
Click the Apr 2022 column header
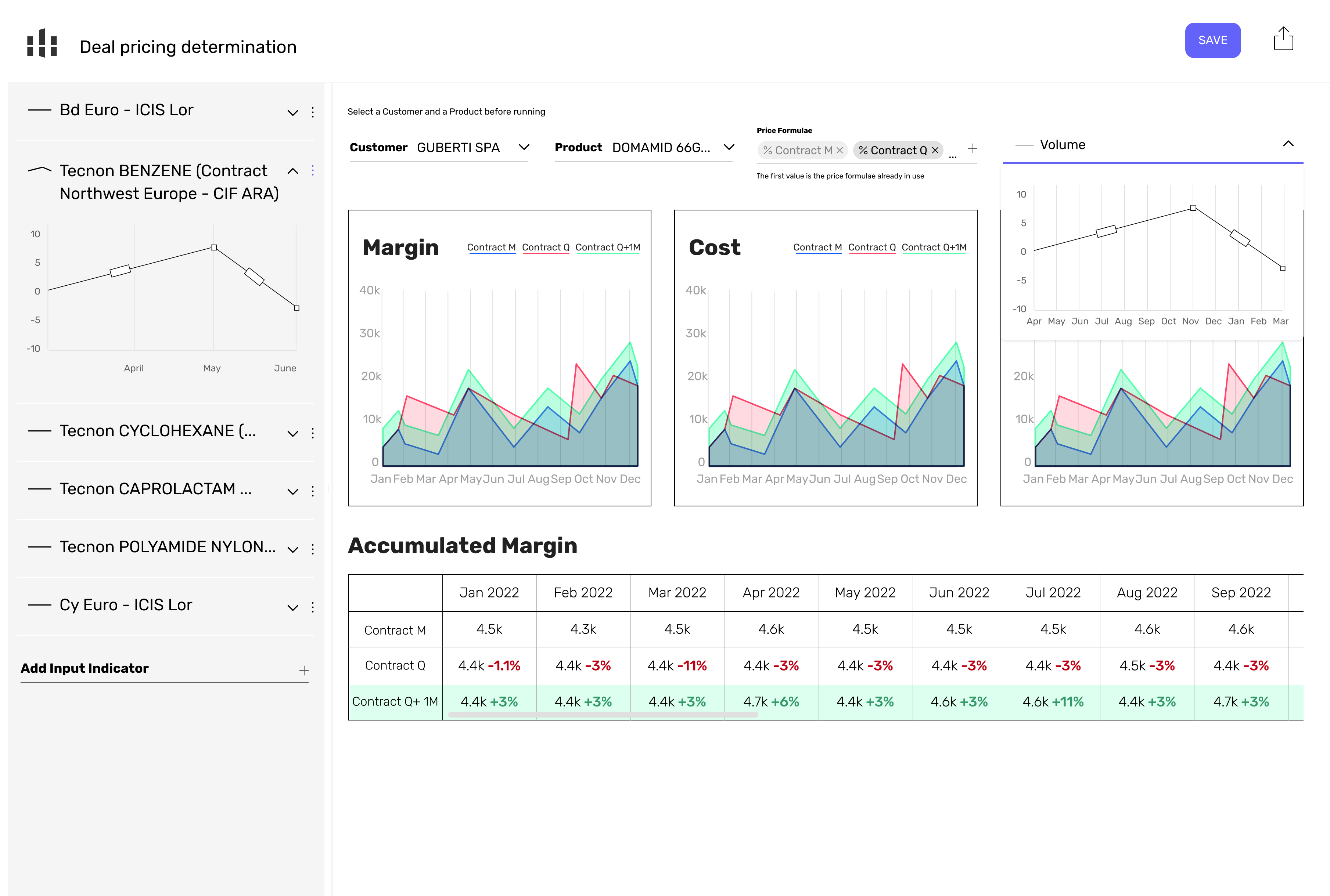pyautogui.click(x=771, y=593)
